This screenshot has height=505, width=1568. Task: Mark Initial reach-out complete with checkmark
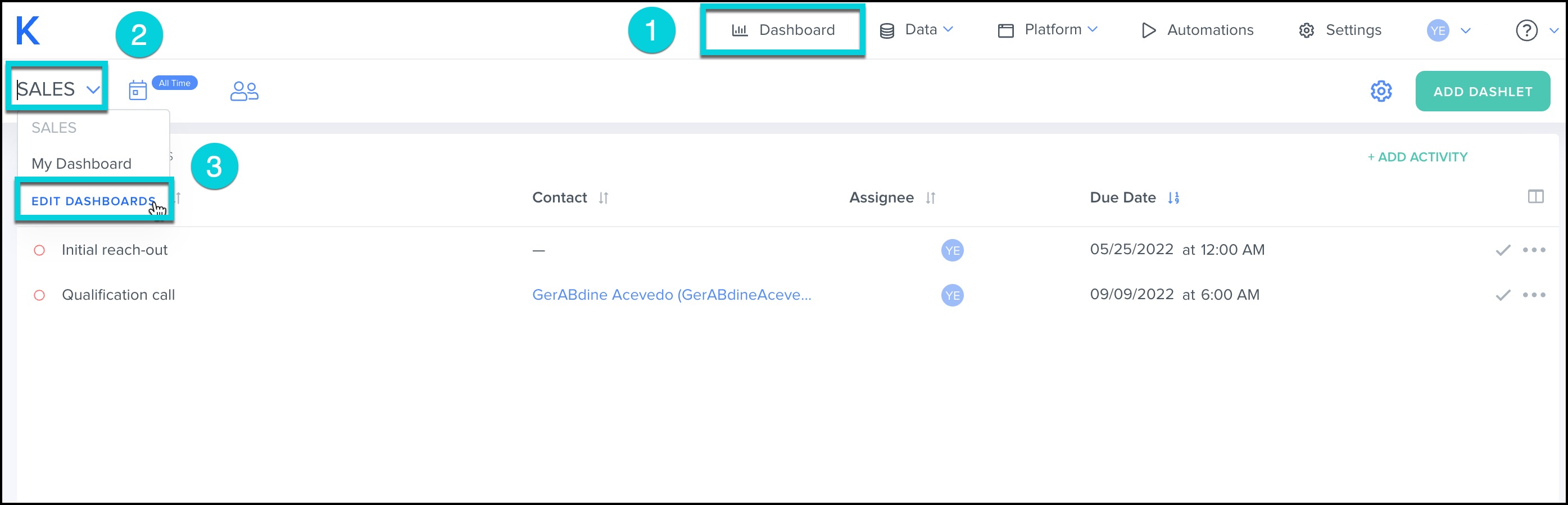pos(1502,250)
